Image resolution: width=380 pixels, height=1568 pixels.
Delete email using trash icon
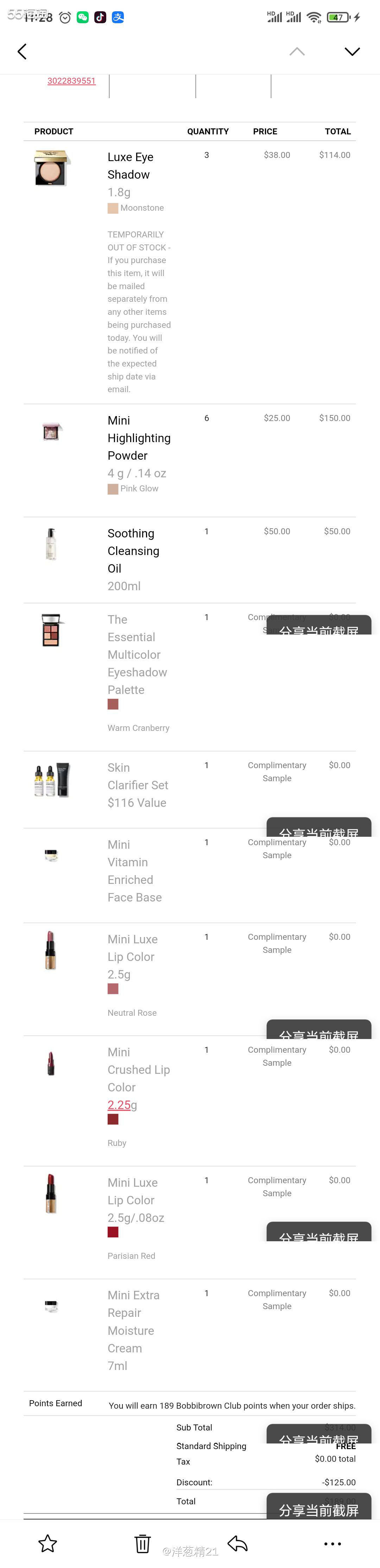pyautogui.click(x=142, y=1543)
